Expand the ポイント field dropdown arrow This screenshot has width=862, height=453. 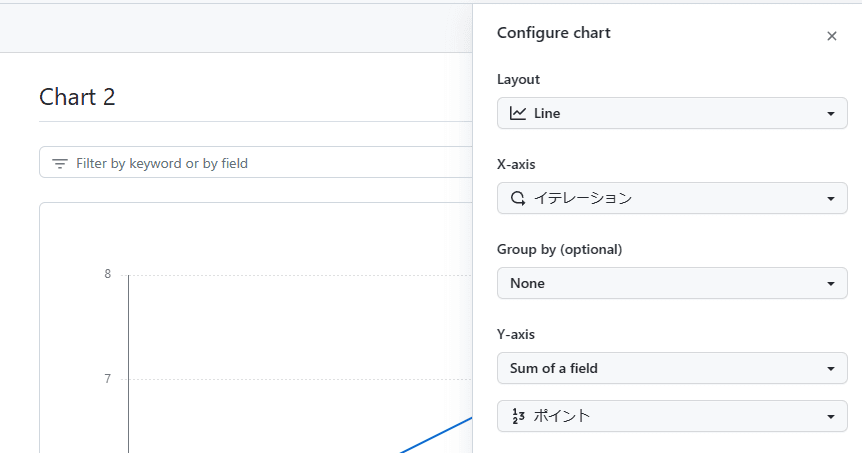point(830,417)
